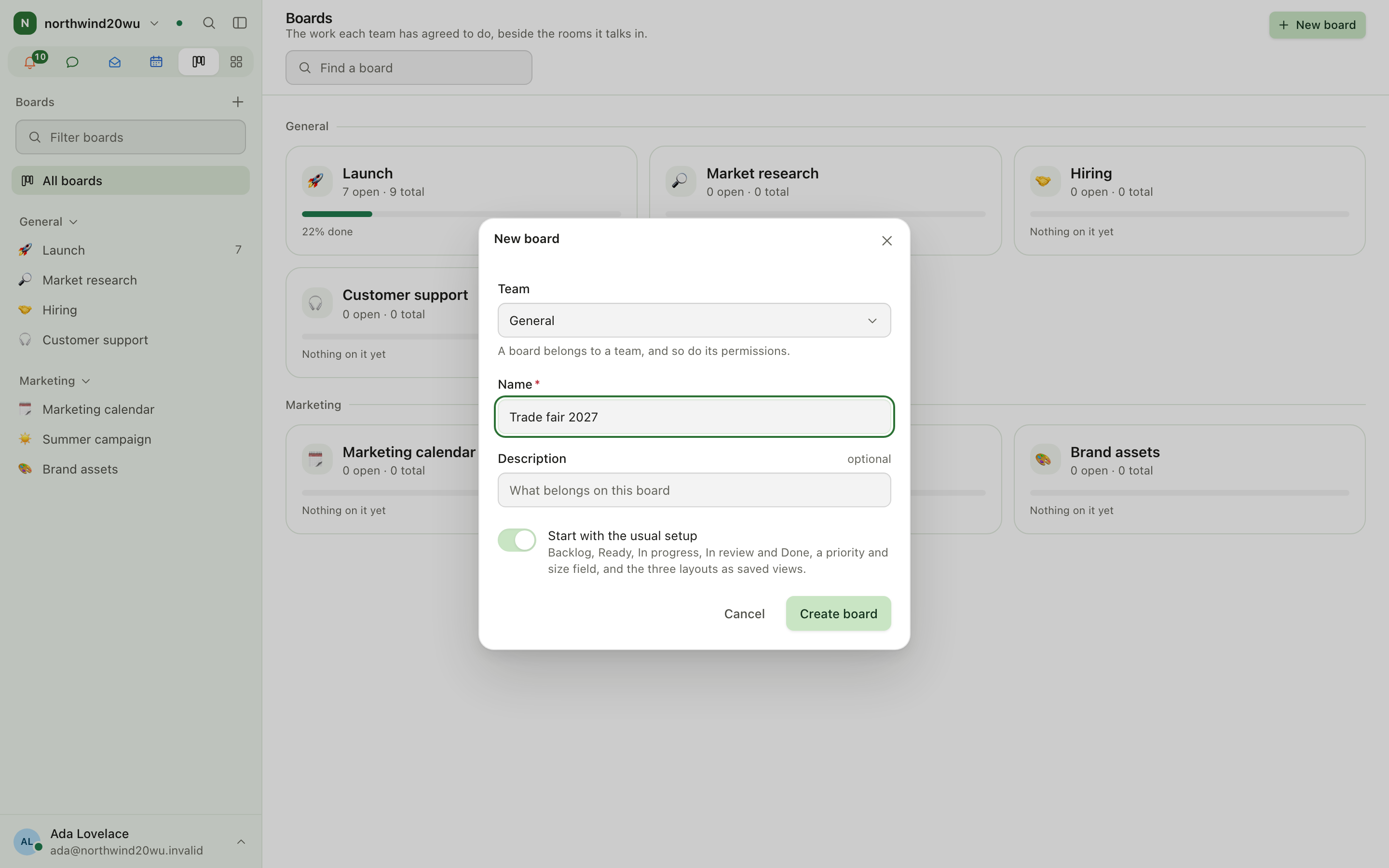Open the Brand assets card title
The height and width of the screenshot is (868, 1389).
(1115, 452)
